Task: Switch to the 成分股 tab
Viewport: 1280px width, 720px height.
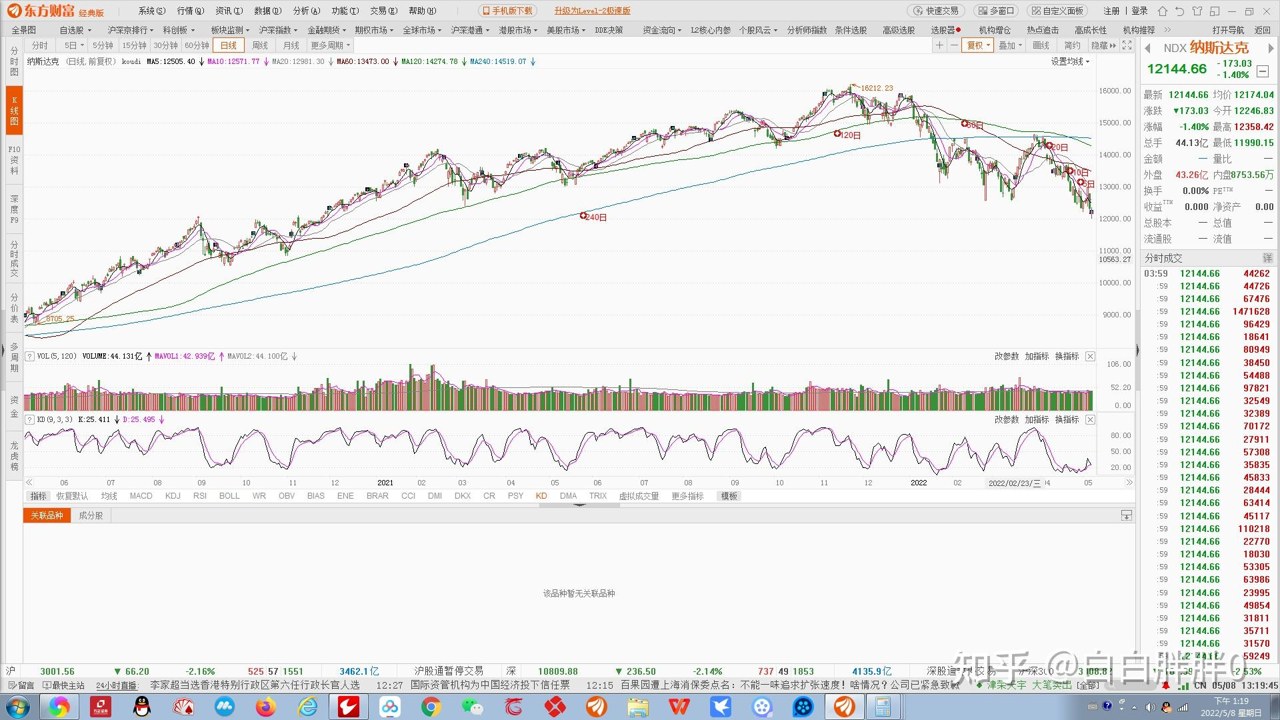Action: [x=91, y=515]
